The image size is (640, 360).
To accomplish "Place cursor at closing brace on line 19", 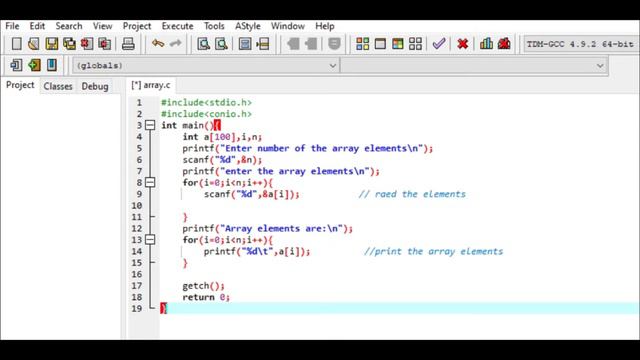I will point(164,308).
